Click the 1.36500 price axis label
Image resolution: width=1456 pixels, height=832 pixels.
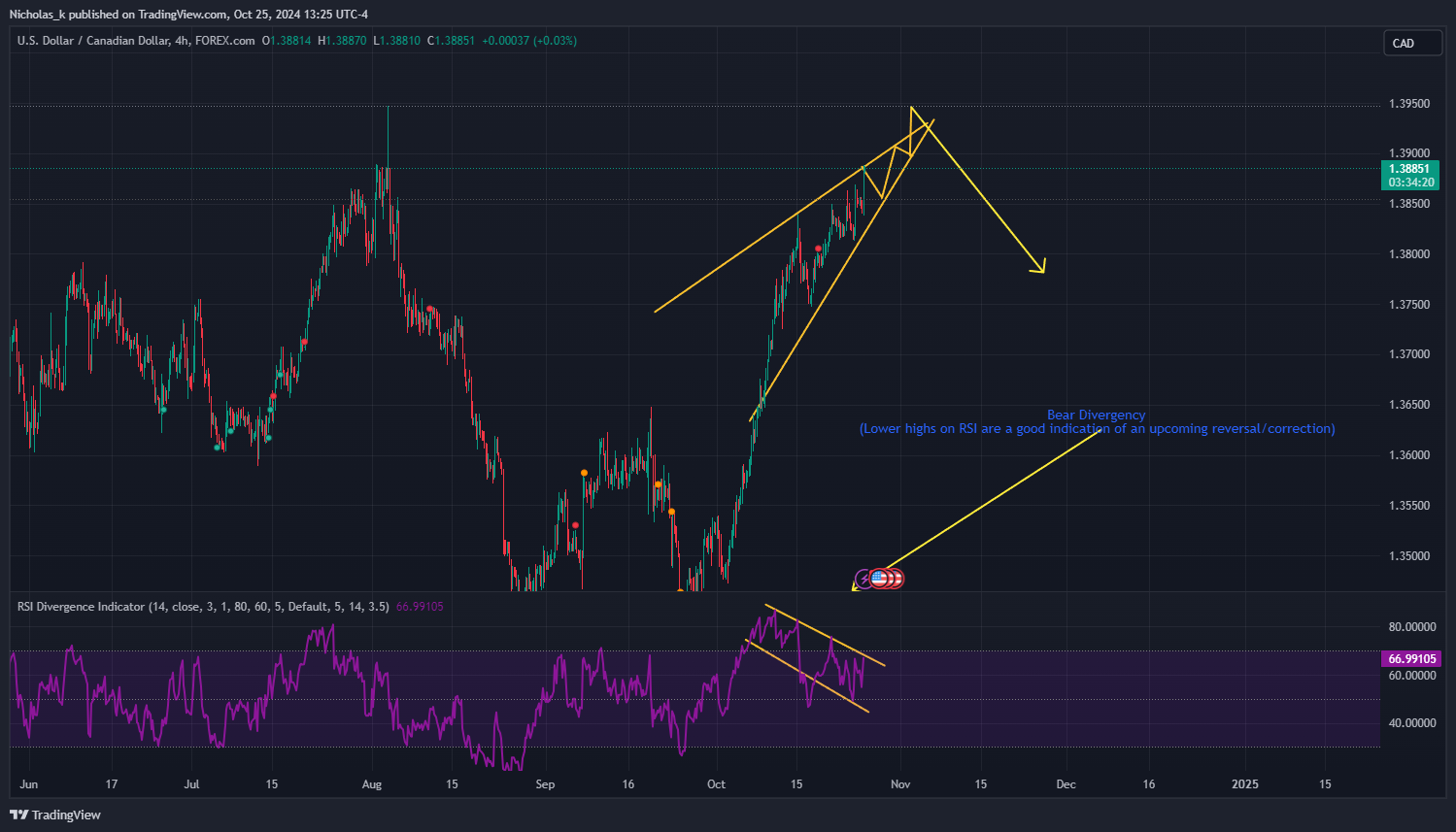(x=1409, y=405)
